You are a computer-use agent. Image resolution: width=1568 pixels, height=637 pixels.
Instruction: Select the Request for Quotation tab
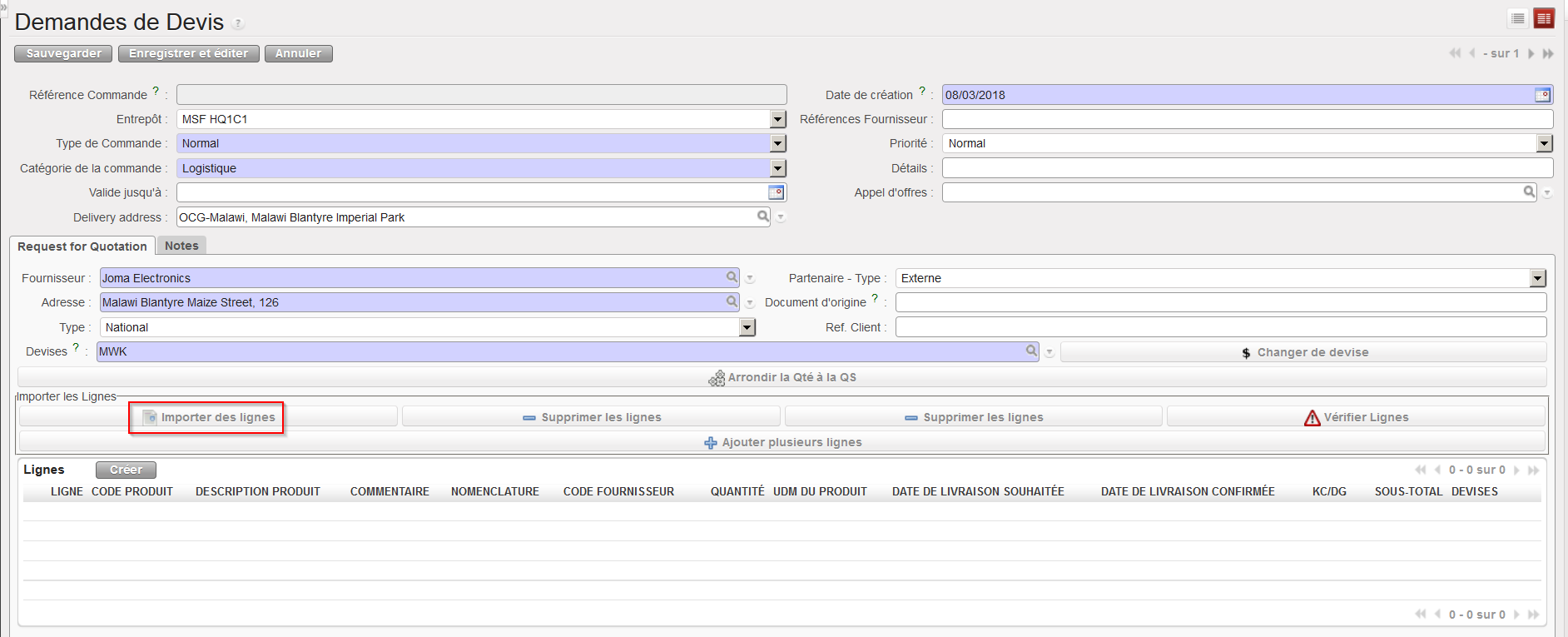(x=82, y=246)
